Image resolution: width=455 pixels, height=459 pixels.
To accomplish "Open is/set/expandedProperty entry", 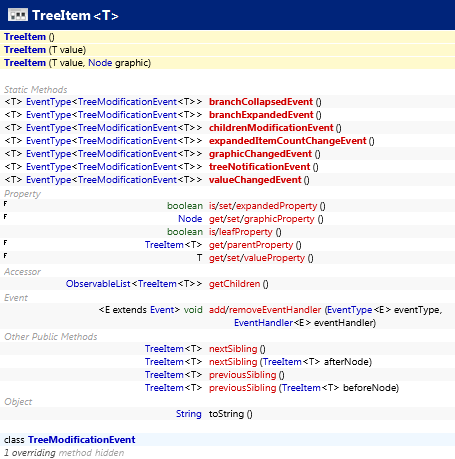I will click(263, 206).
